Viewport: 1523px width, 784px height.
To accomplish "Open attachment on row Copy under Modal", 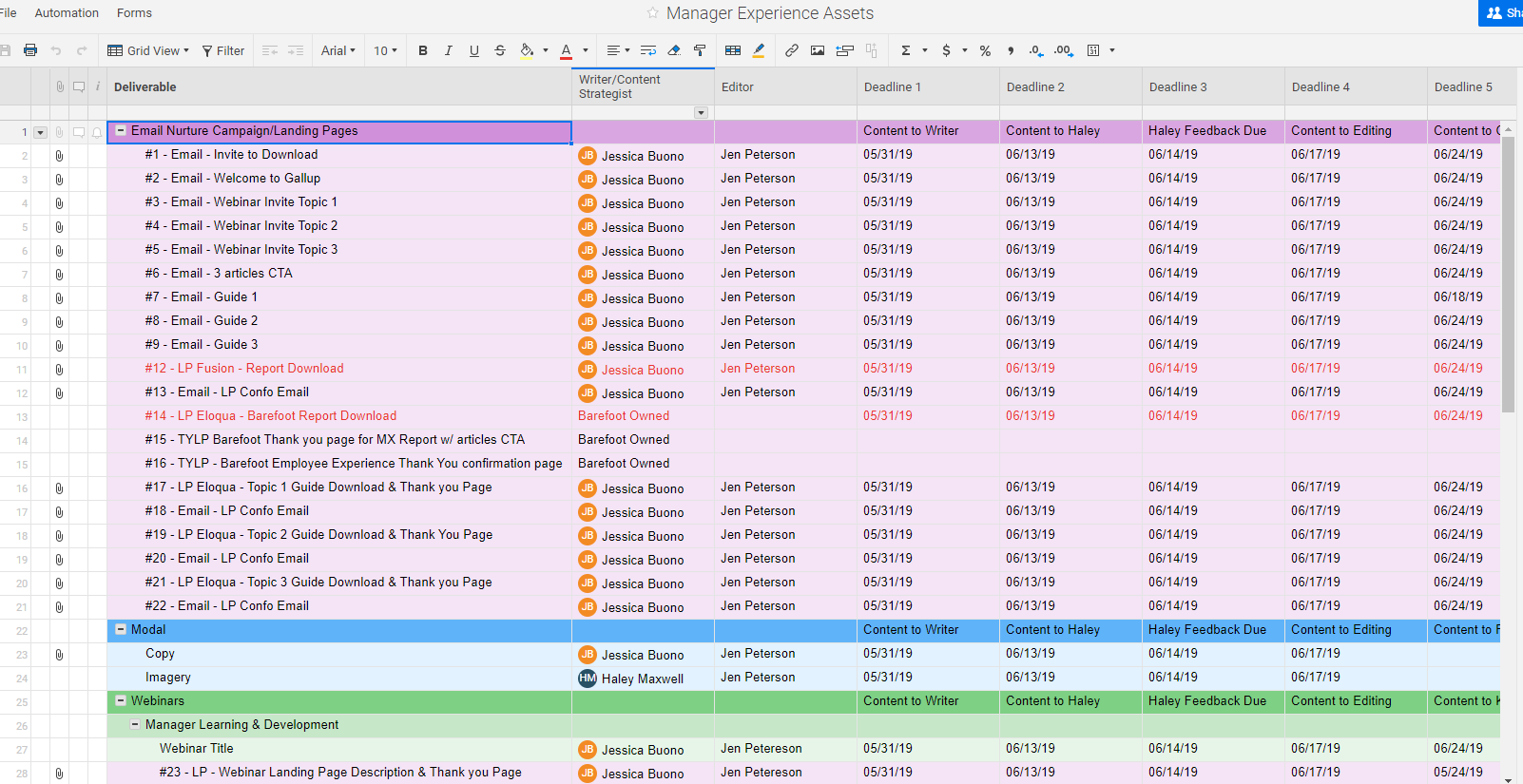I will 59,655.
